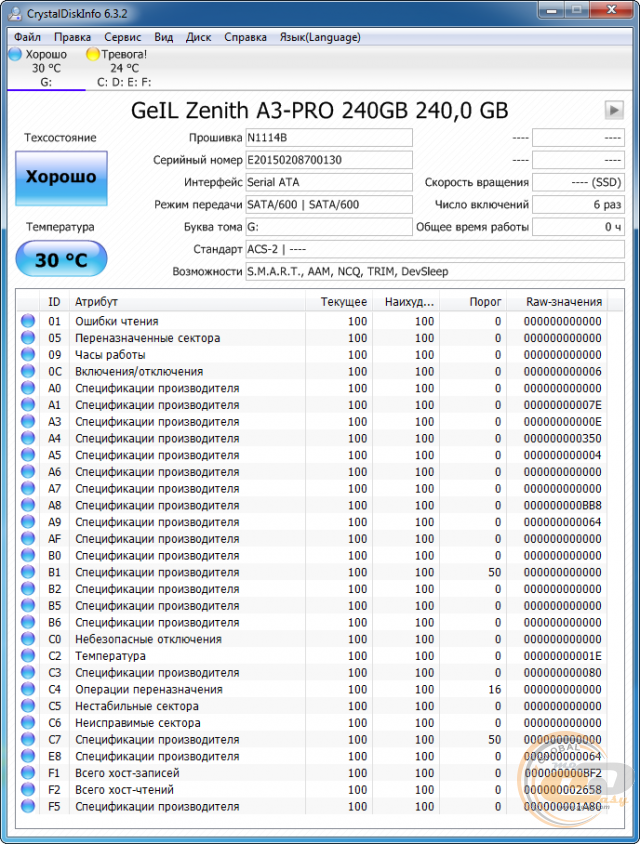Open the Вид menu
This screenshot has height=844, width=640.
164,37
